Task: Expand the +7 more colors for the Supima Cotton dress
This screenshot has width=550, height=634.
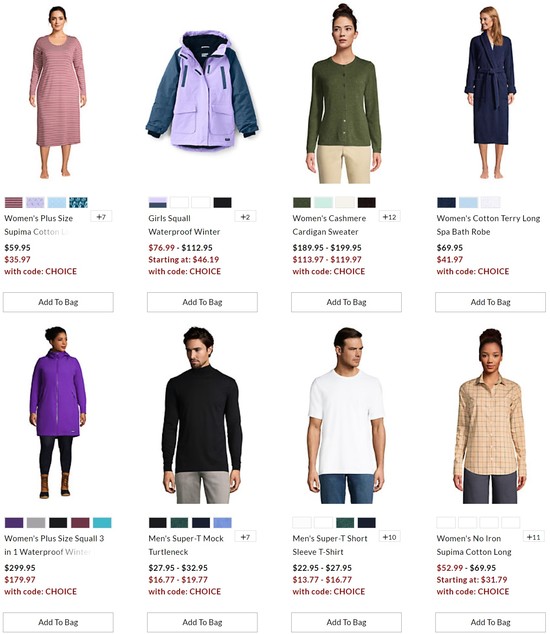Action: point(101,217)
